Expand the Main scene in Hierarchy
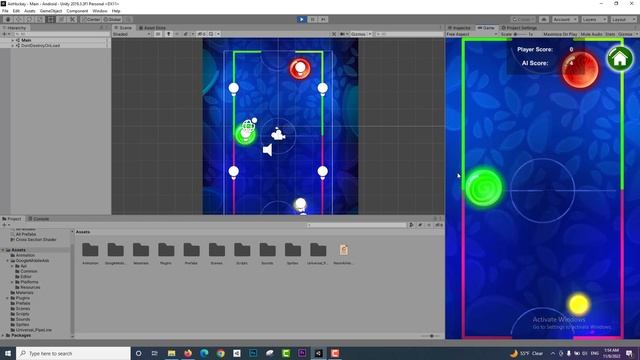The height and width of the screenshot is (360, 640). tap(13, 40)
